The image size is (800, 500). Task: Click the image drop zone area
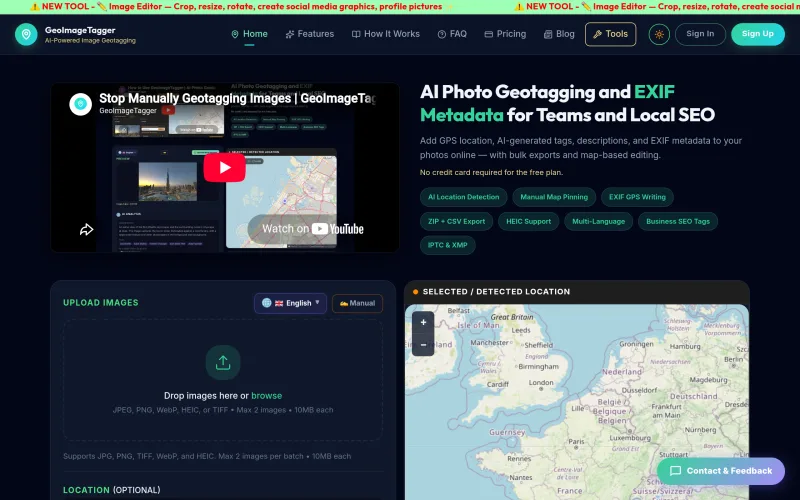[x=223, y=380]
